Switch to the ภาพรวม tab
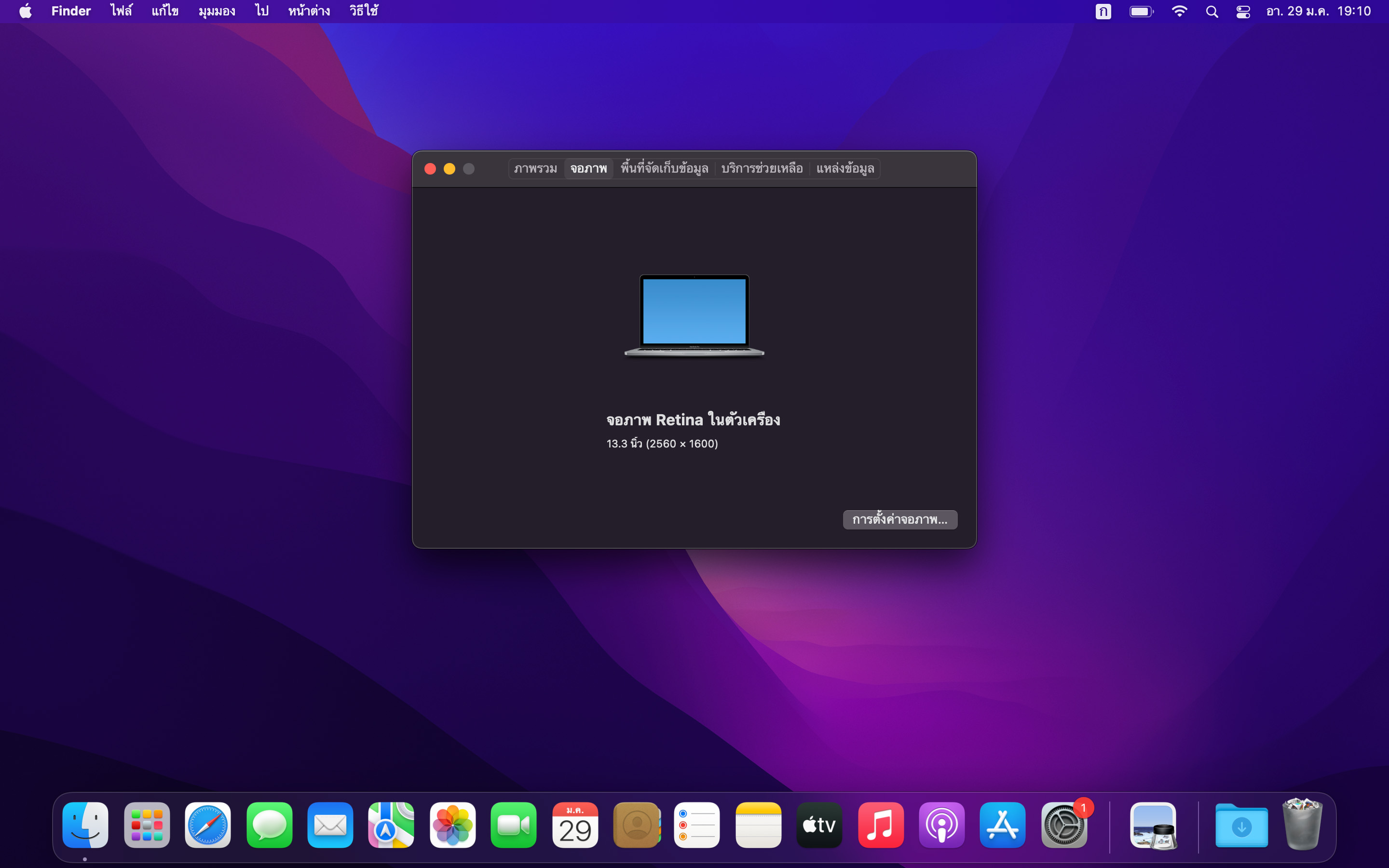 pos(535,169)
